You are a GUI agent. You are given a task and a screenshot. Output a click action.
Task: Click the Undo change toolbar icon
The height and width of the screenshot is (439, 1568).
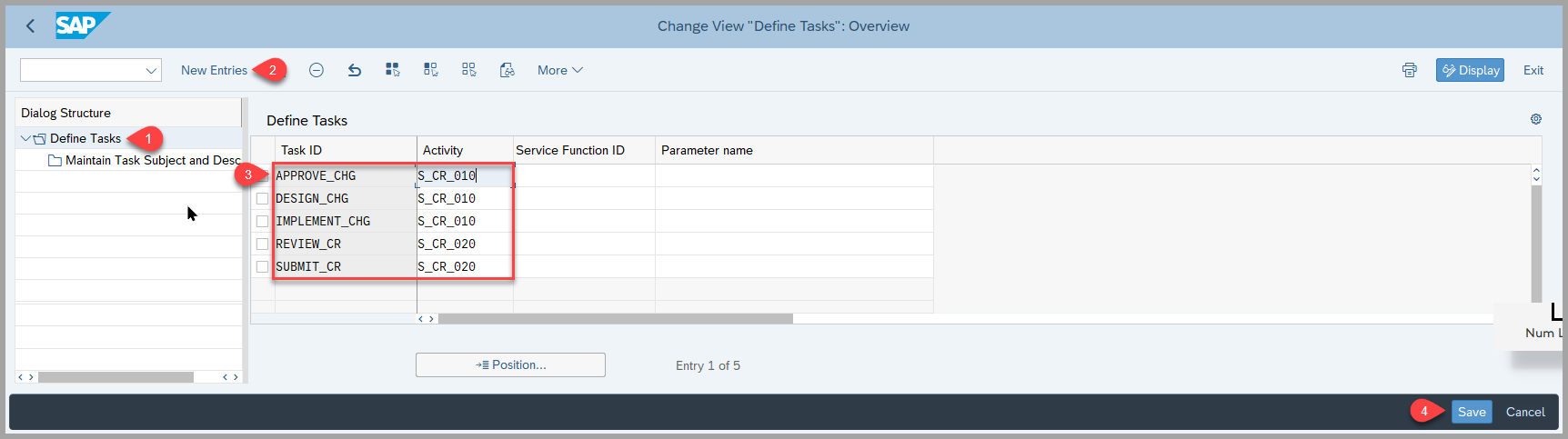tap(355, 70)
